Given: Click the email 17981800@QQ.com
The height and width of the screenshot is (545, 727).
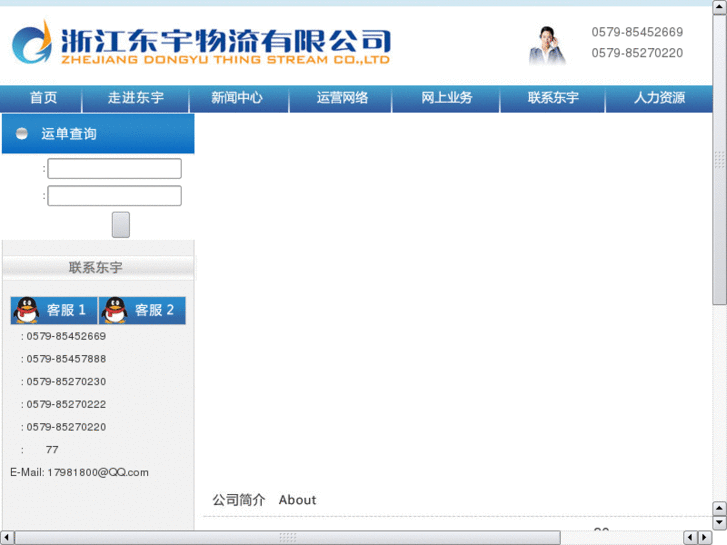Looking at the screenshot, I should tap(98, 473).
